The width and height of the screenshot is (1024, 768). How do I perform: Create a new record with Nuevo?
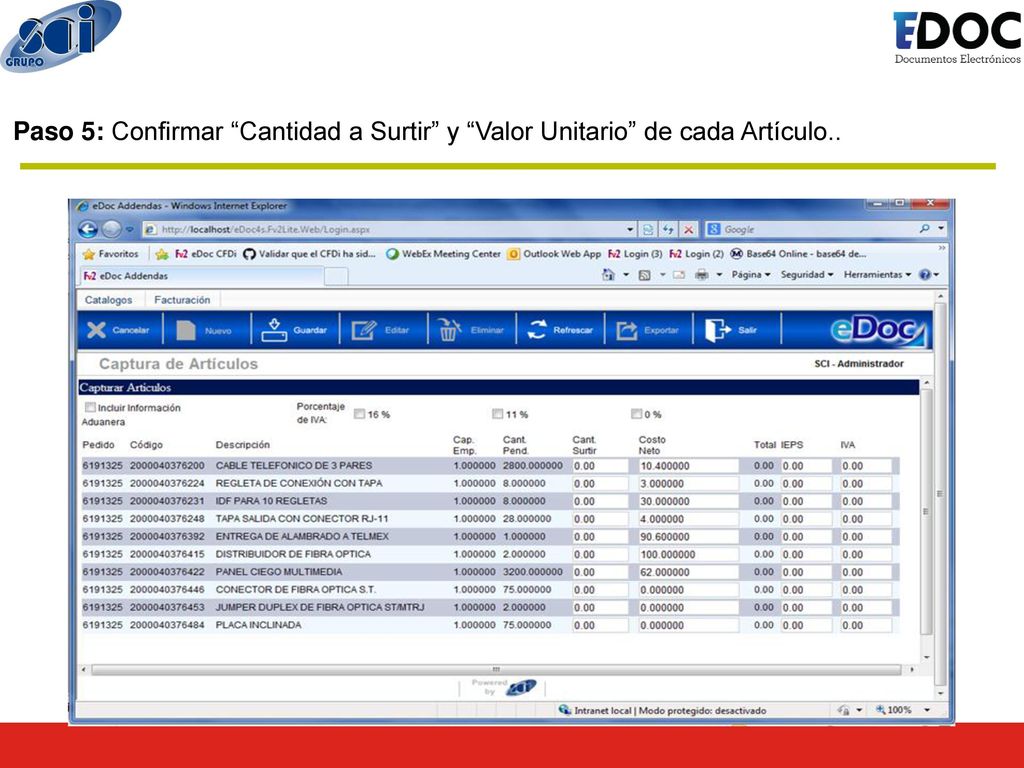point(204,330)
